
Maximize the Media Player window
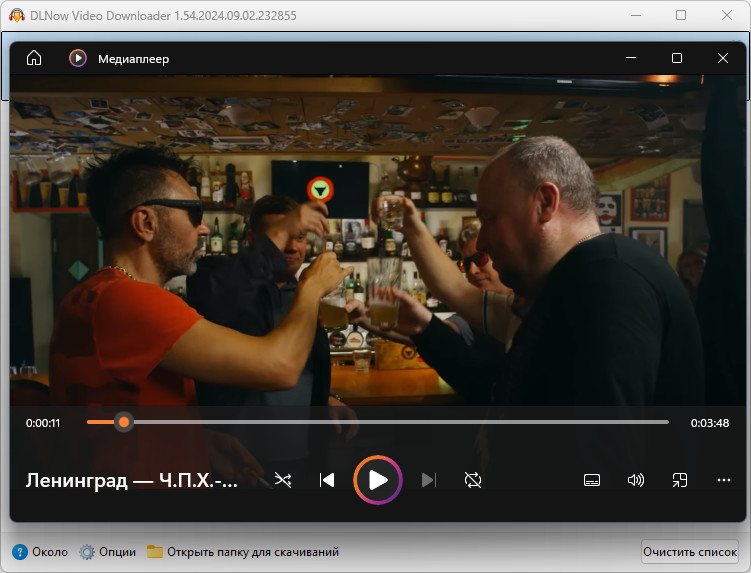tap(677, 58)
